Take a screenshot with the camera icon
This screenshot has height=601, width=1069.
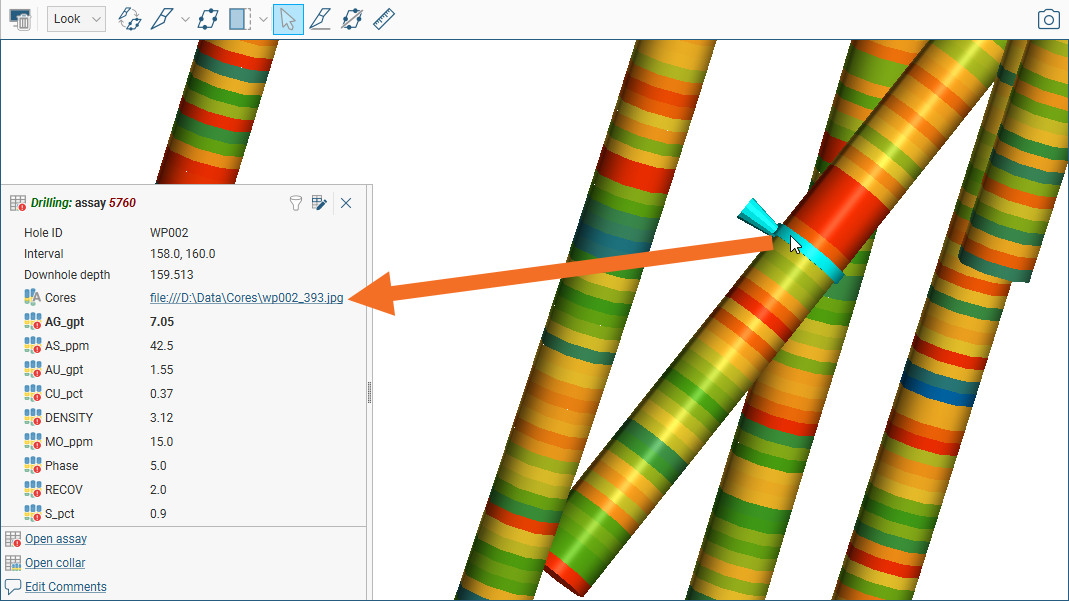pos(1048,19)
